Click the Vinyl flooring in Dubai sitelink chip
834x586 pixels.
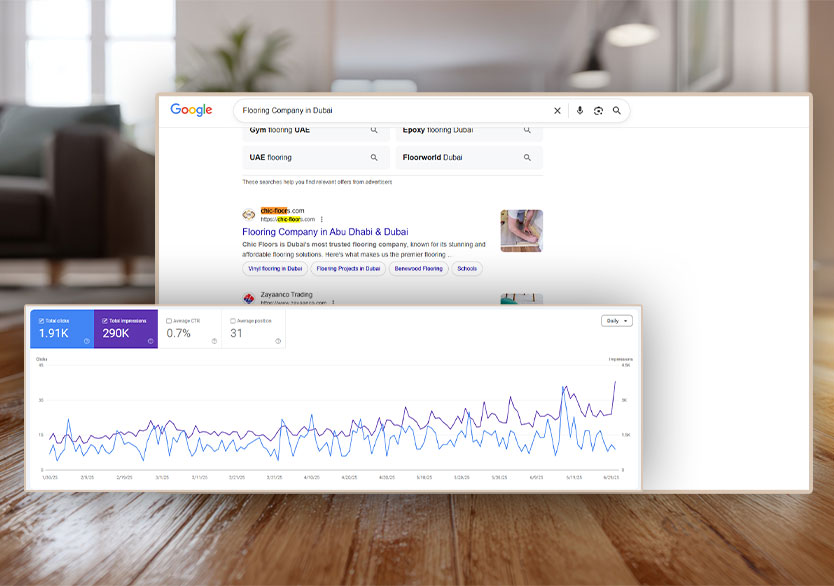(x=275, y=268)
